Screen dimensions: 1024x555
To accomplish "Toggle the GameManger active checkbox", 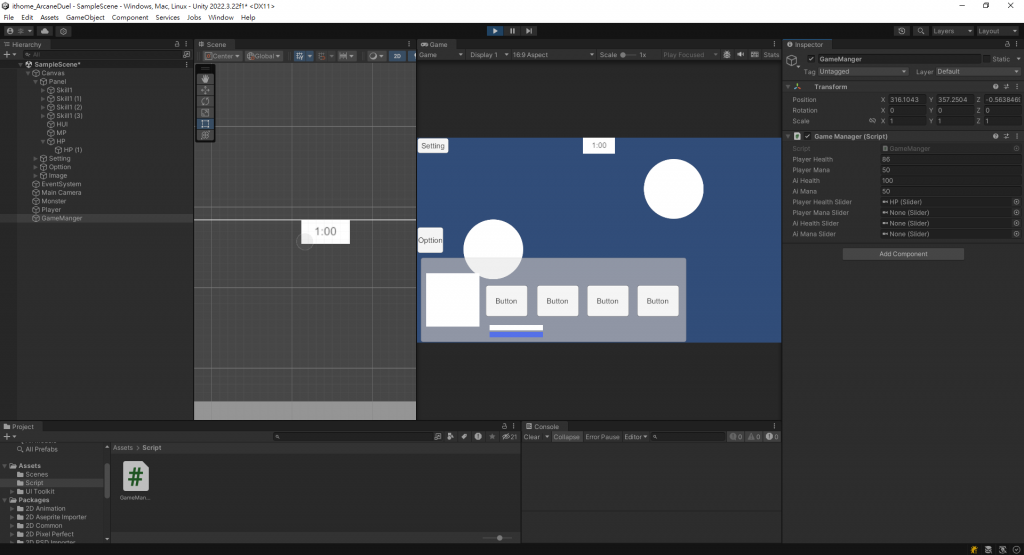I will point(811,59).
